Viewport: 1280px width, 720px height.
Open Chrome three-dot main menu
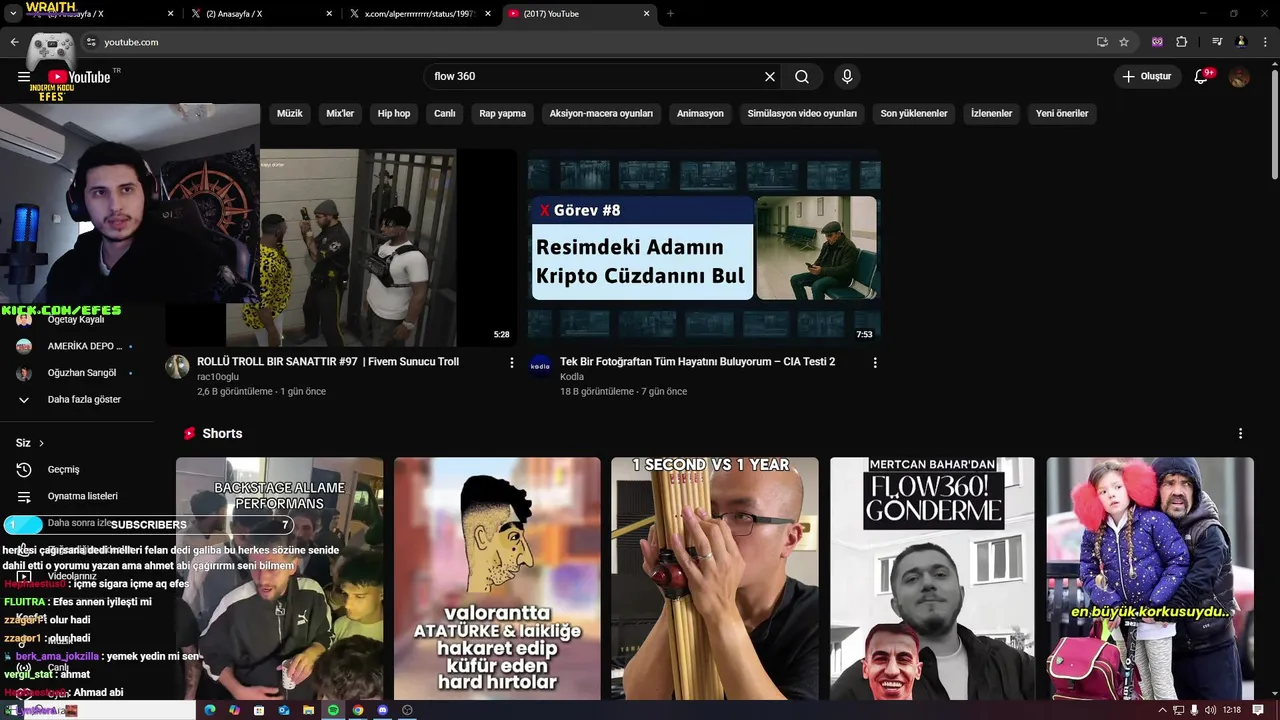(x=1265, y=42)
